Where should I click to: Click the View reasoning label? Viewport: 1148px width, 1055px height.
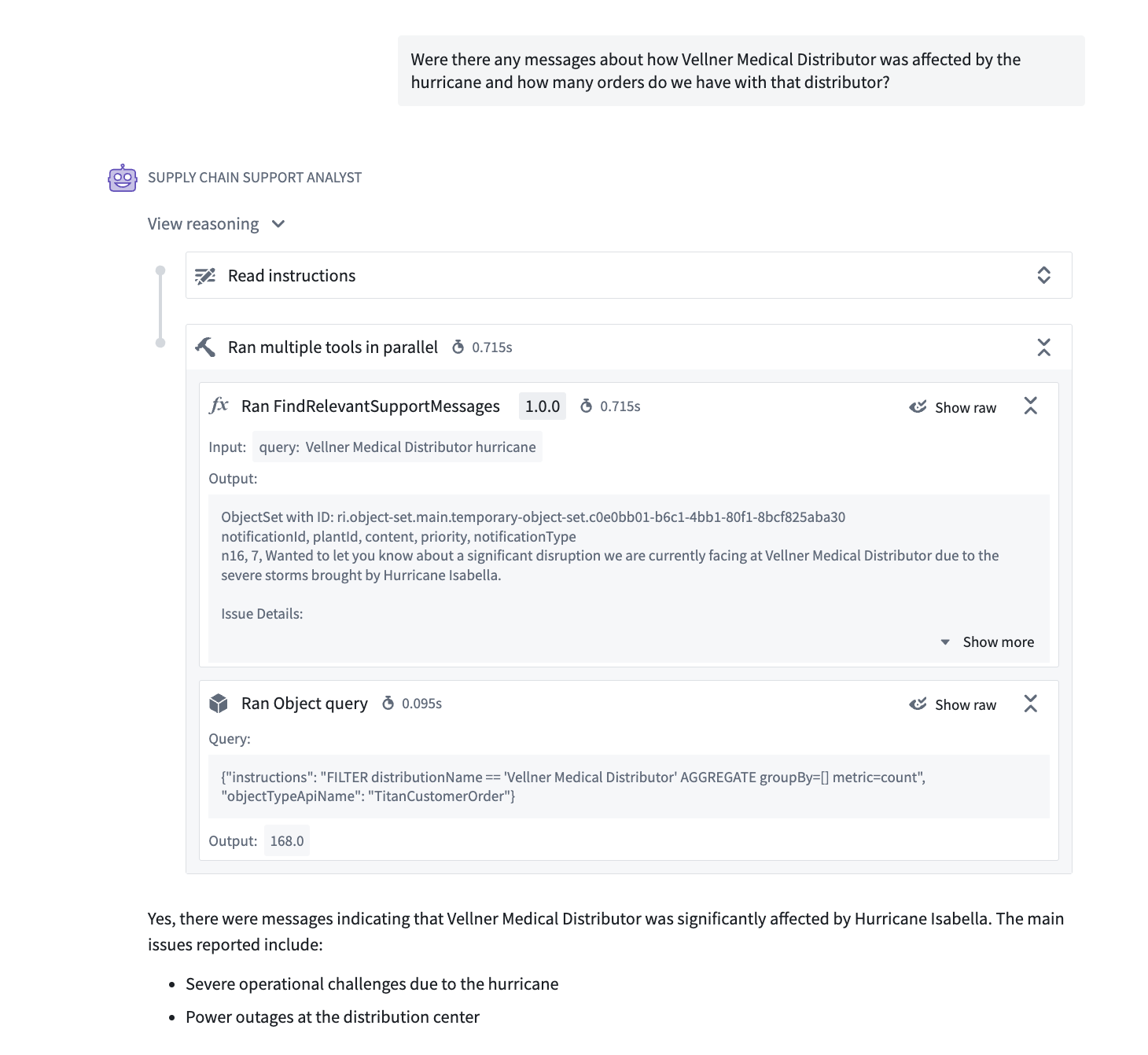(x=203, y=224)
